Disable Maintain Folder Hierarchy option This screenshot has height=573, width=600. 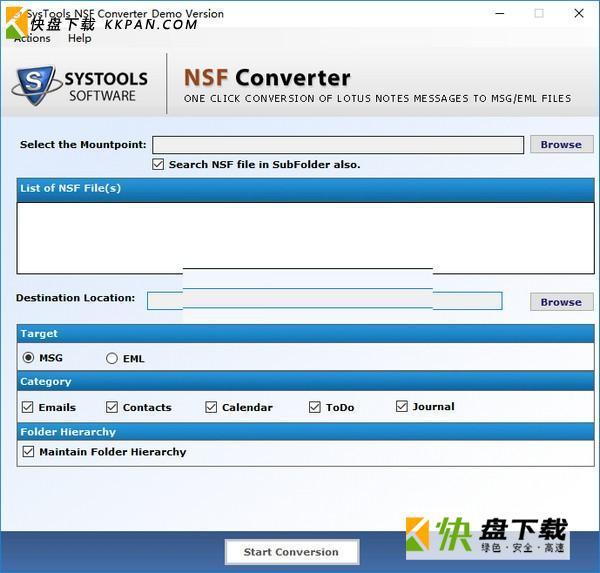coord(28,452)
